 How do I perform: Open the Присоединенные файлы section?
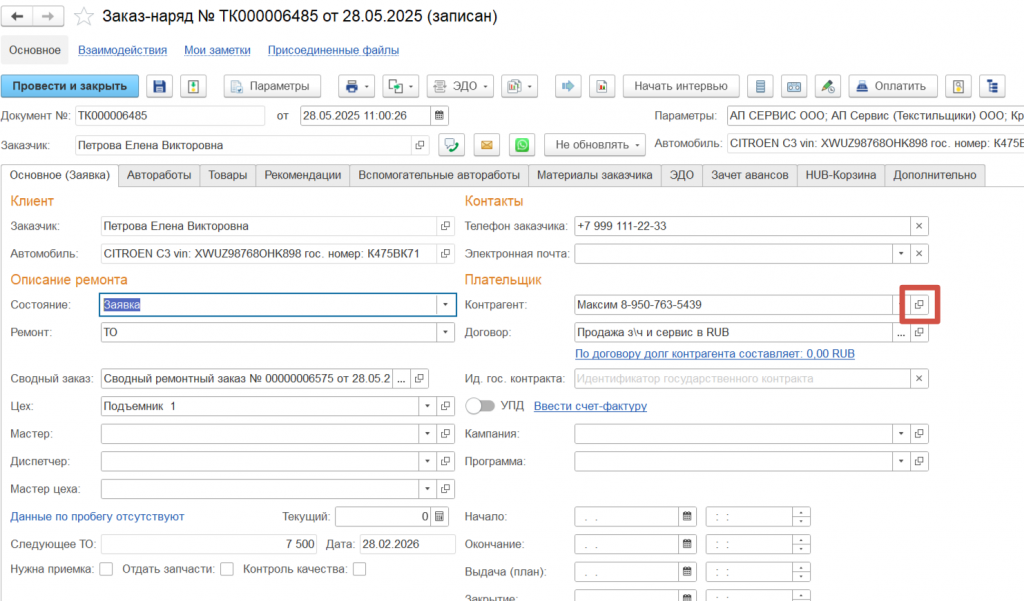click(x=333, y=50)
